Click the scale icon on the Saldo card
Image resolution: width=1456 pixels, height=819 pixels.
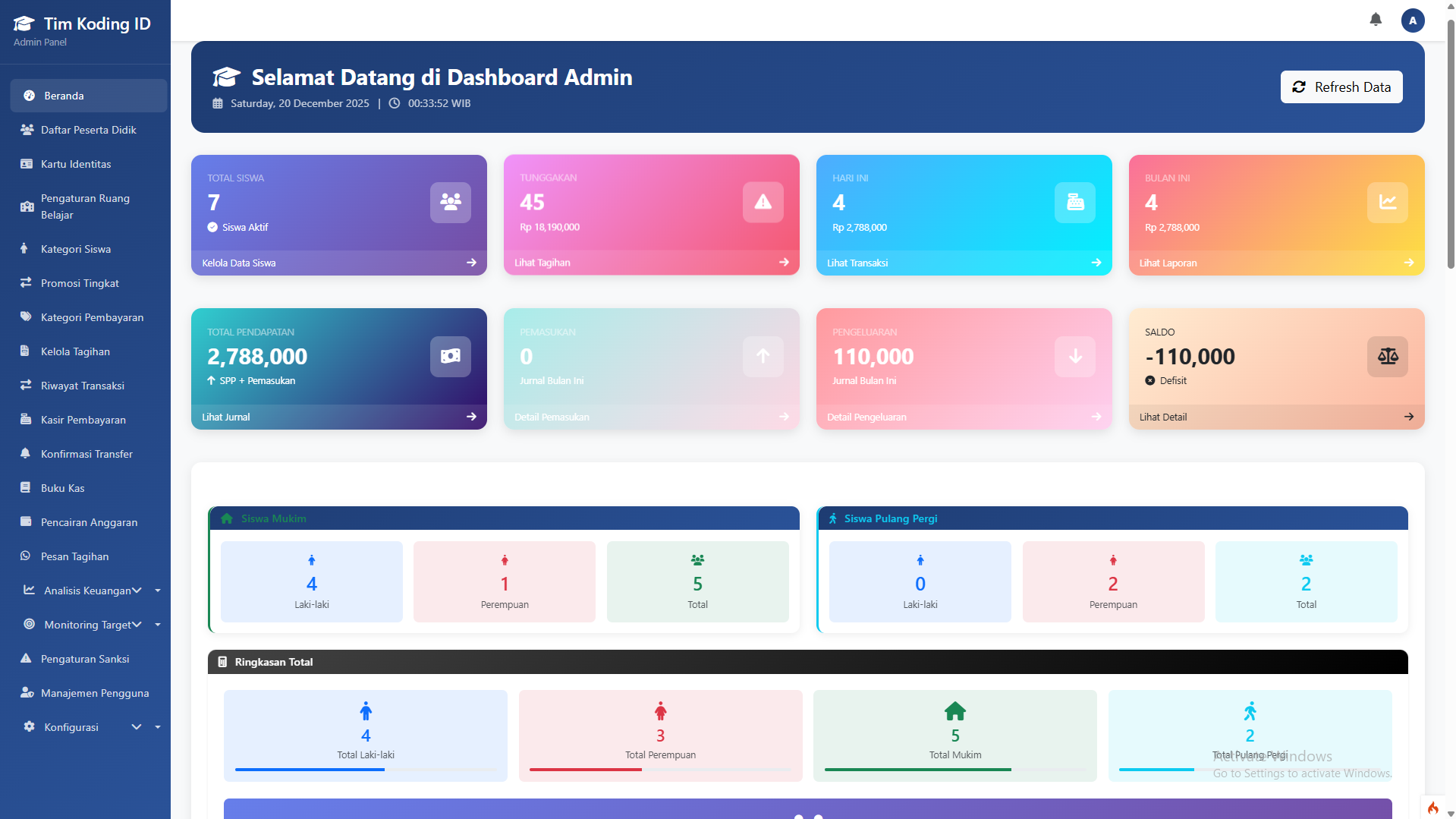click(1387, 357)
